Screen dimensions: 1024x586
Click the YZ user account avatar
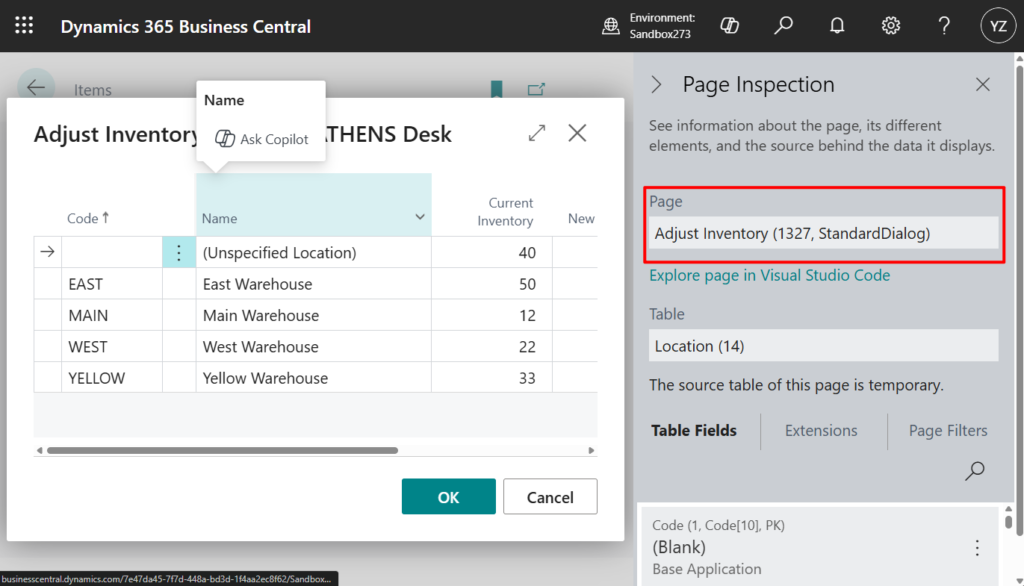pyautogui.click(x=997, y=26)
